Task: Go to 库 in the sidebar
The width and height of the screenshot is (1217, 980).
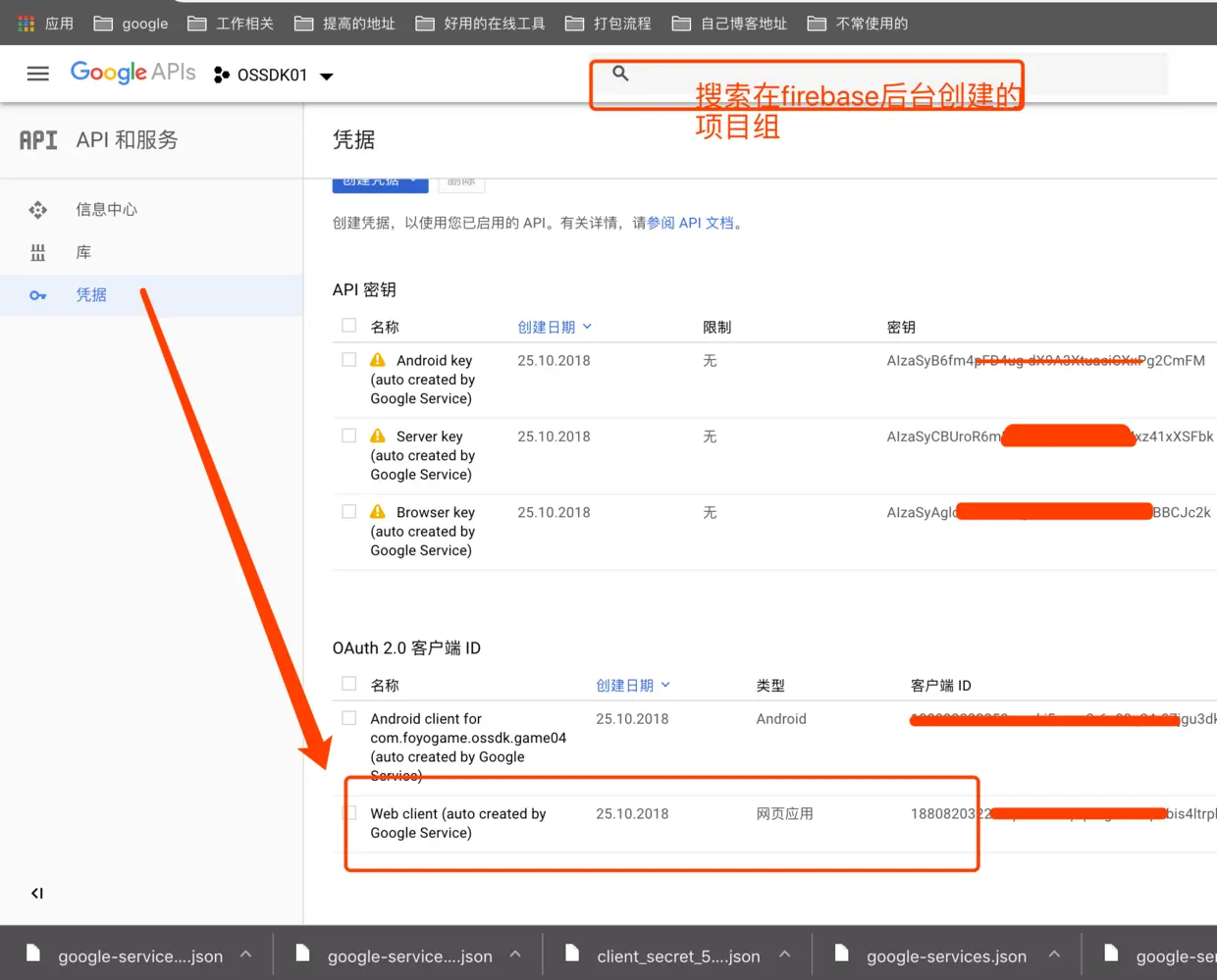Action: pyautogui.click(x=83, y=252)
